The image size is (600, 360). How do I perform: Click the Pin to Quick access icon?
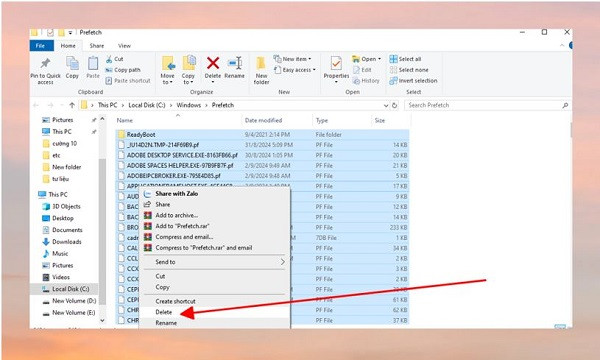46,63
